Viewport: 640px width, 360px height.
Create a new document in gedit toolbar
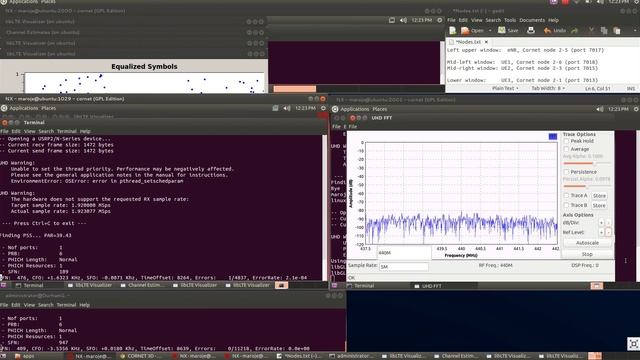(453, 30)
